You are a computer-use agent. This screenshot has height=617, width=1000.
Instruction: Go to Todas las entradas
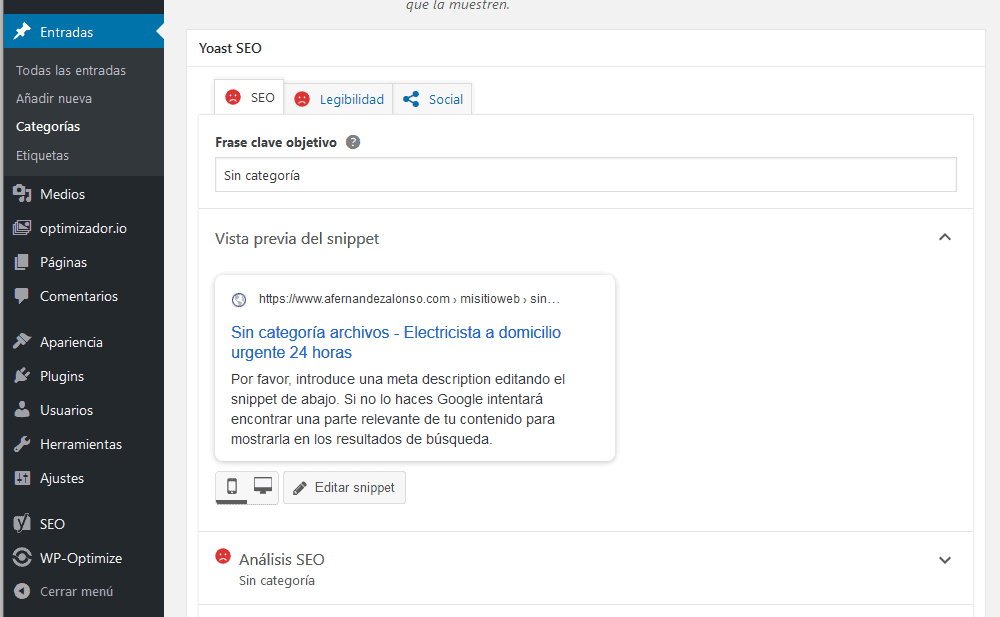71,70
